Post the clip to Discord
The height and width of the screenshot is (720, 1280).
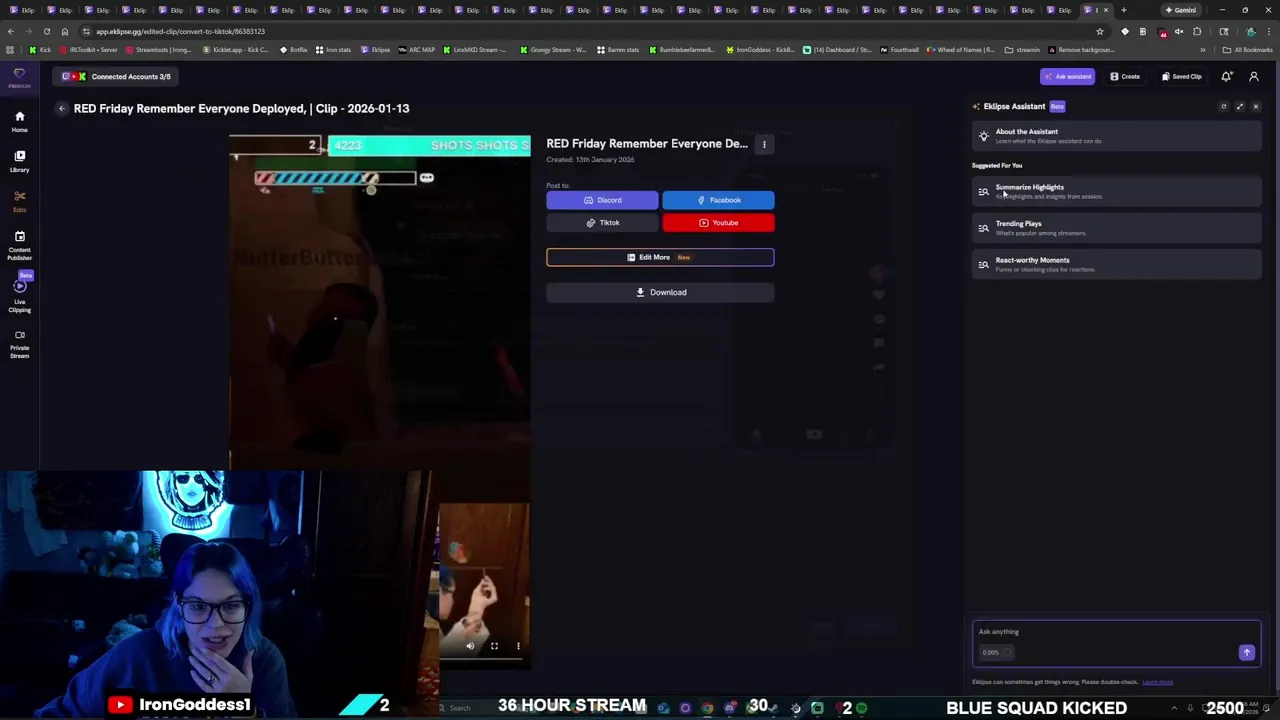[x=602, y=200]
